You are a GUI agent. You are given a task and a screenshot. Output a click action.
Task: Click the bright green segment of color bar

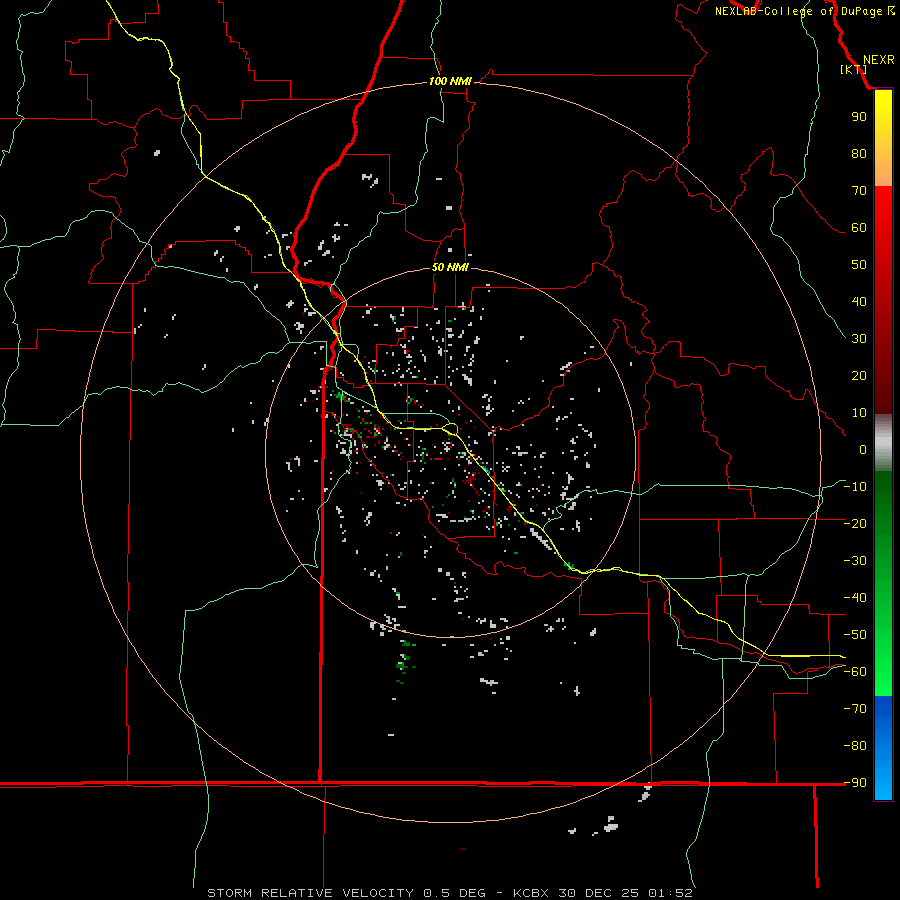click(x=883, y=660)
